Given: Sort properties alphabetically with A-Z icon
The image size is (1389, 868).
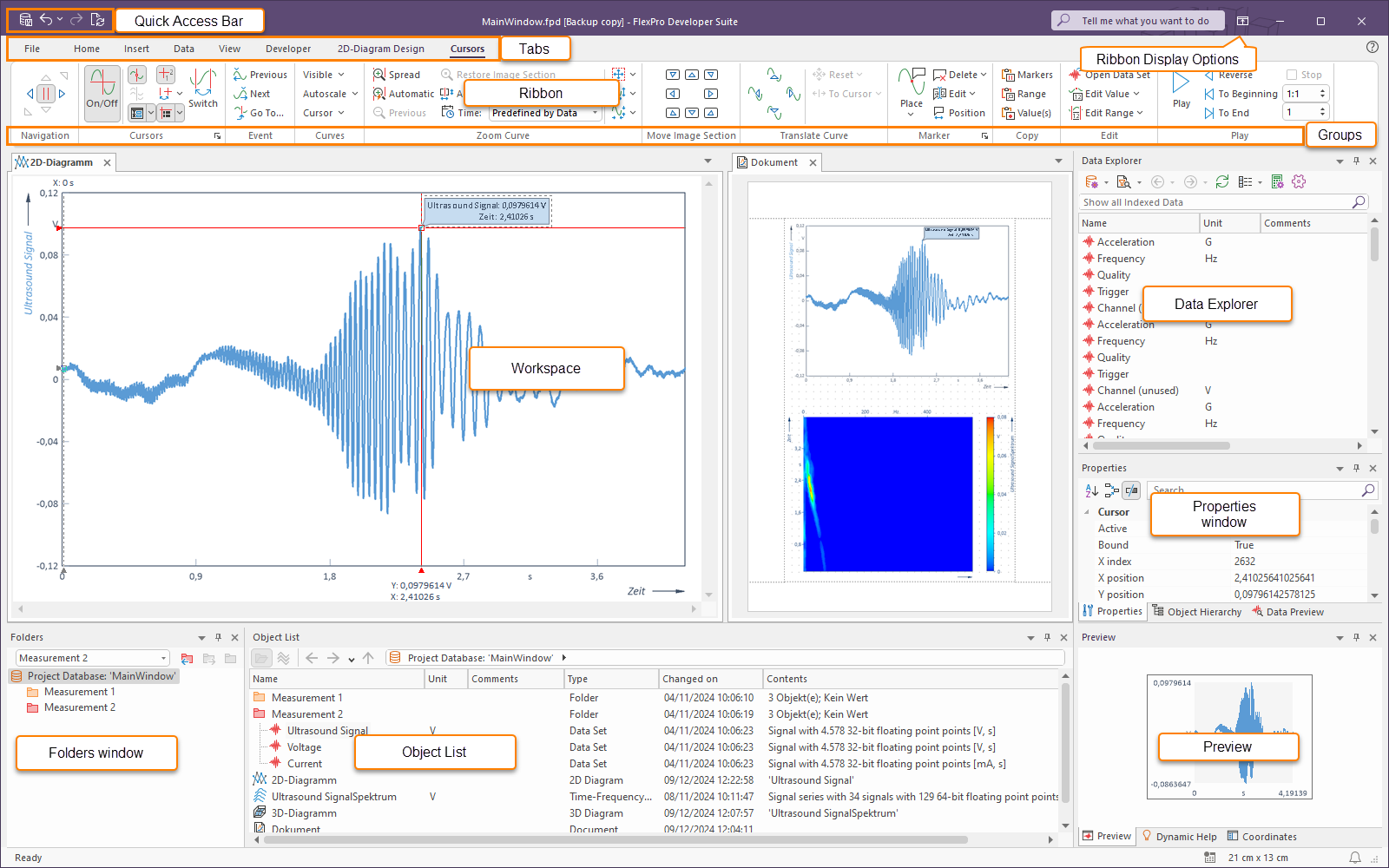Looking at the screenshot, I should [x=1091, y=490].
